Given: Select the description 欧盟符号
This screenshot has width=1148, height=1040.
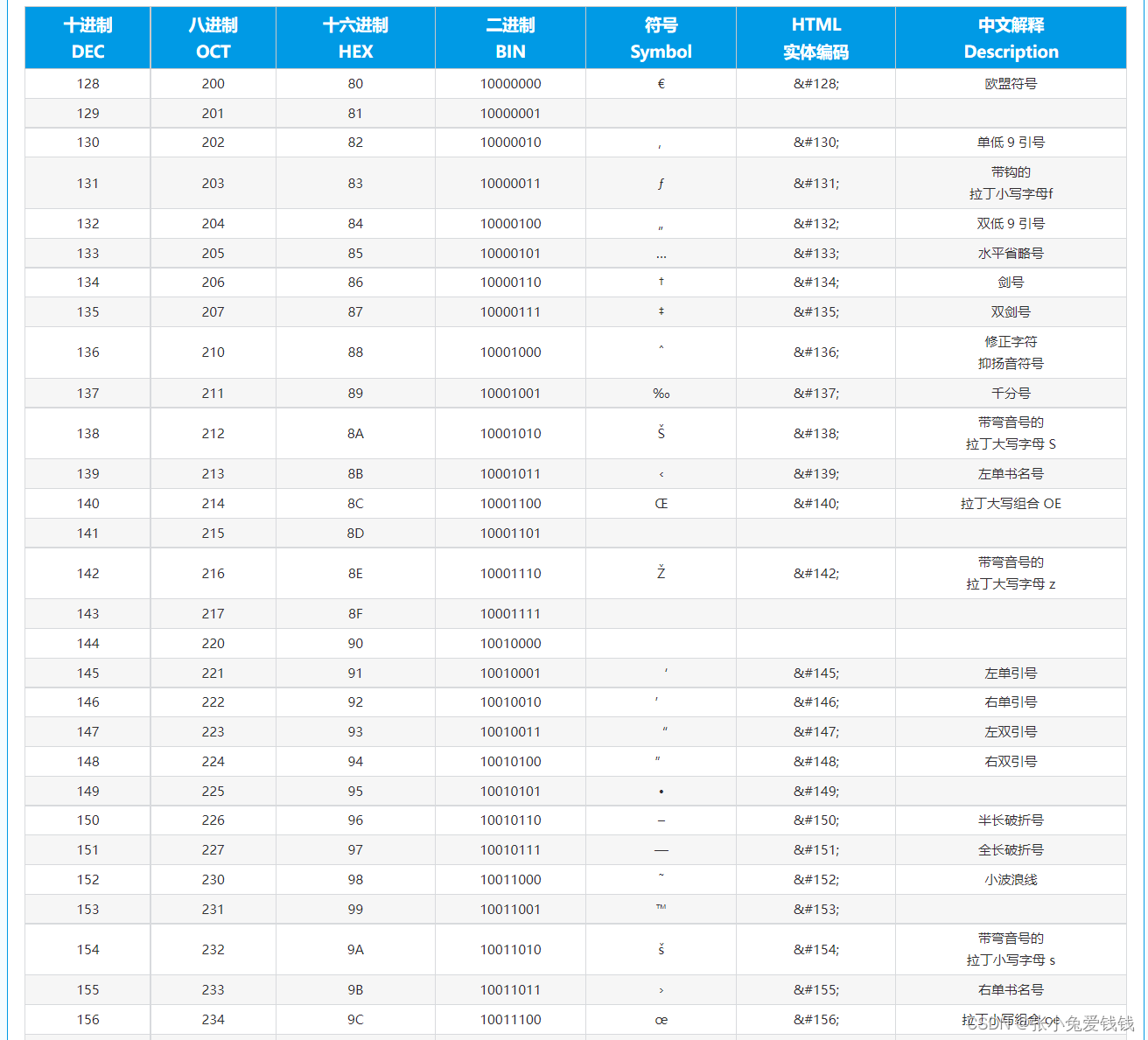Looking at the screenshot, I should click(x=1011, y=84).
